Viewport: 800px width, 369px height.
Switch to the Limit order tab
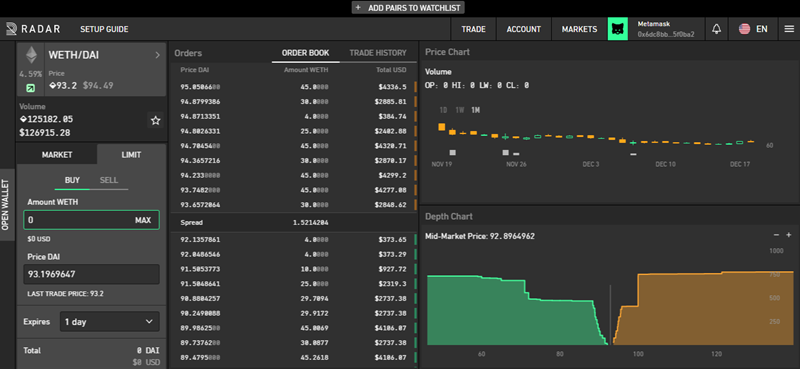(x=131, y=155)
